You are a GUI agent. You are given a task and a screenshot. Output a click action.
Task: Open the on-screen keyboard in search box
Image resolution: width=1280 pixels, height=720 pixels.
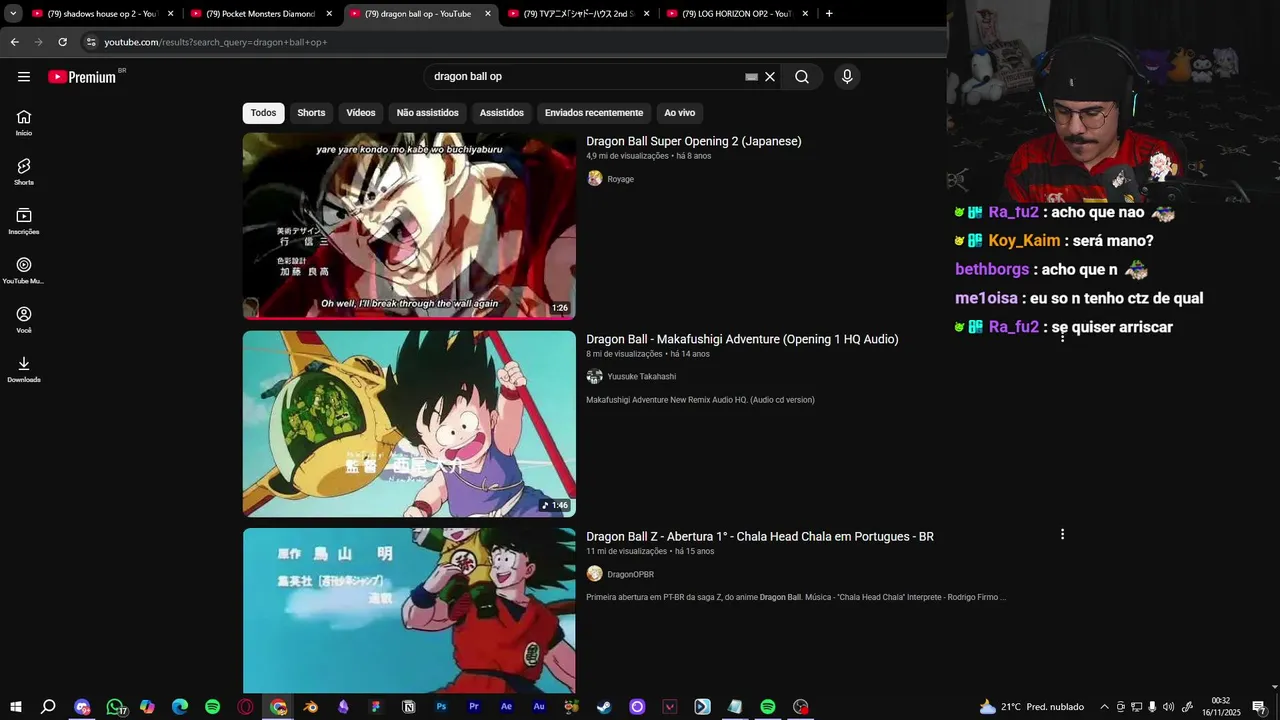pos(751,77)
